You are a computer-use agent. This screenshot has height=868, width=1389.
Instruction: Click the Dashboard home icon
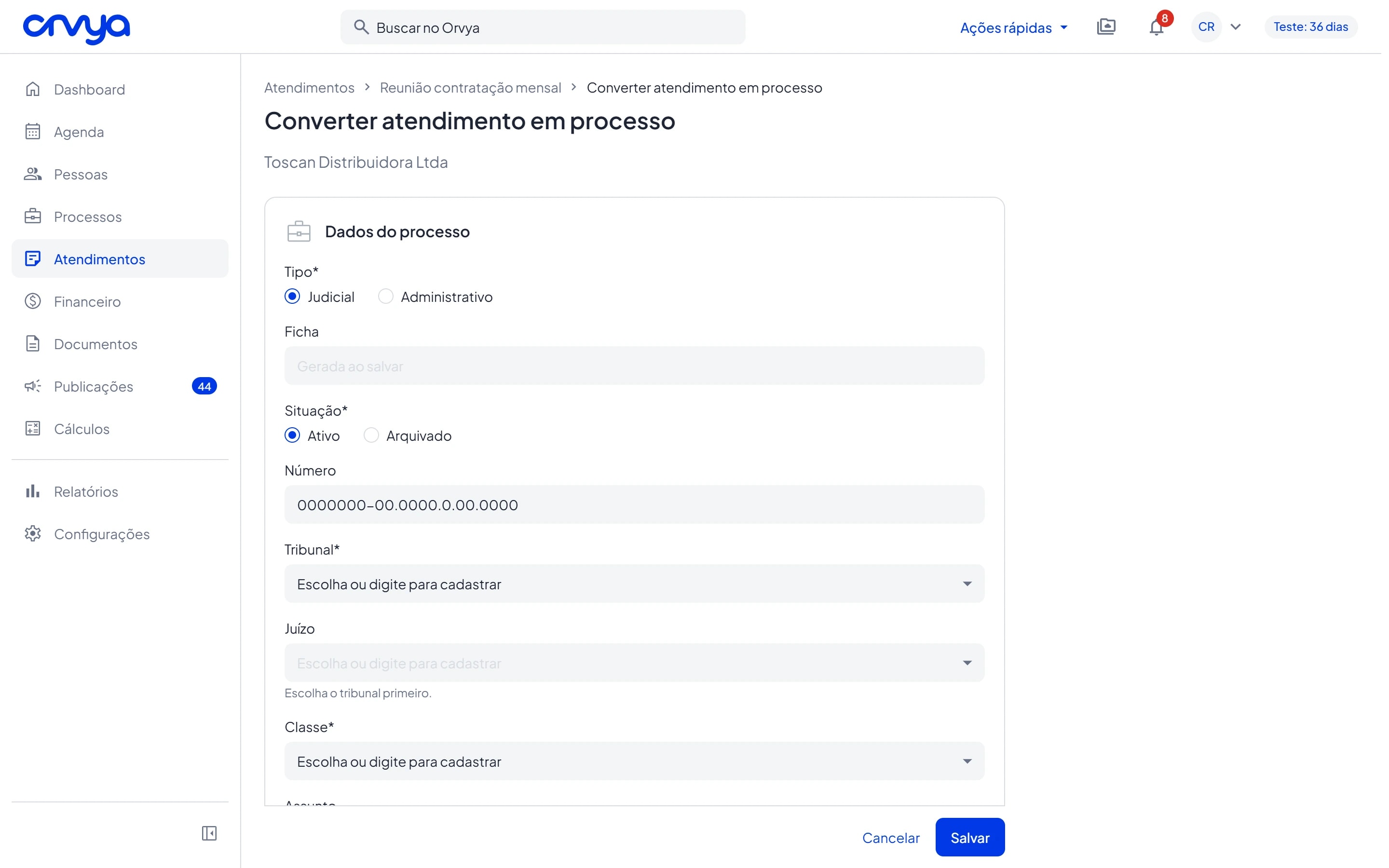click(x=33, y=89)
